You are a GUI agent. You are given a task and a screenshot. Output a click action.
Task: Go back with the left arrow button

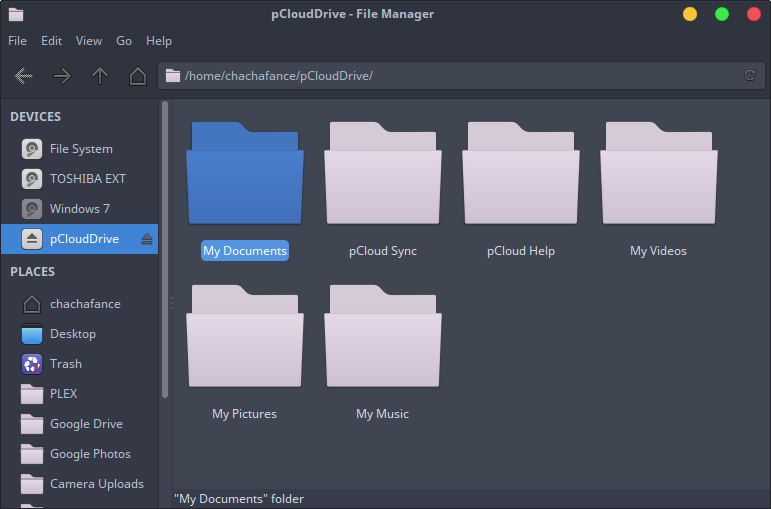pos(24,76)
